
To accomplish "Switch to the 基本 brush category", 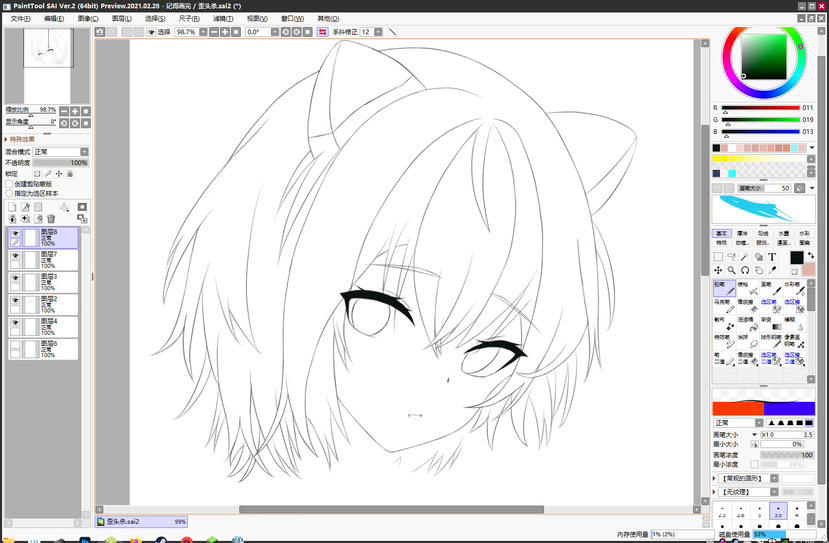I will click(721, 233).
